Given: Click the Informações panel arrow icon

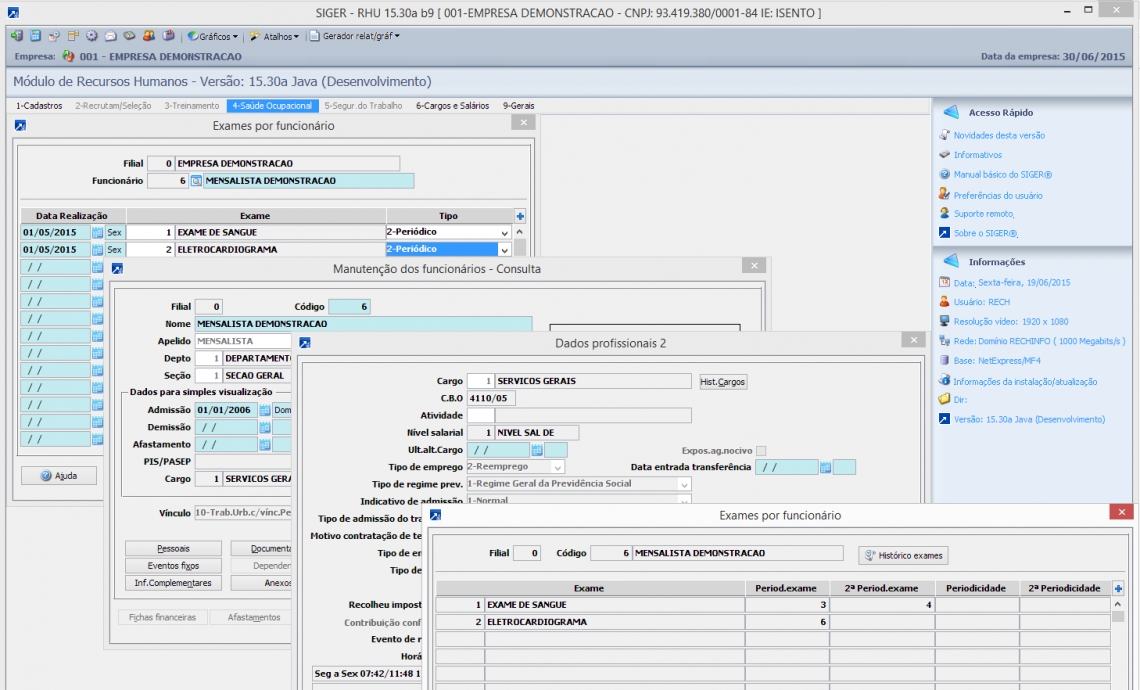Looking at the screenshot, I should (950, 261).
